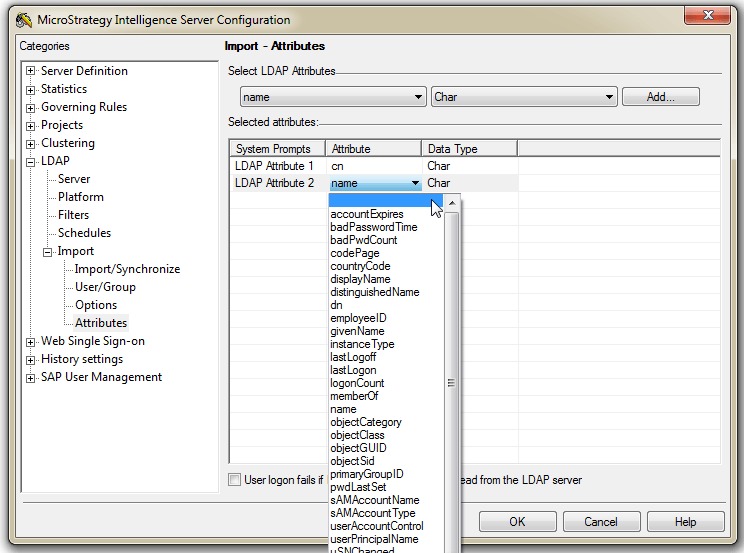Choose objectCategory from the list
Screen dimensions: 744x553
[366, 422]
